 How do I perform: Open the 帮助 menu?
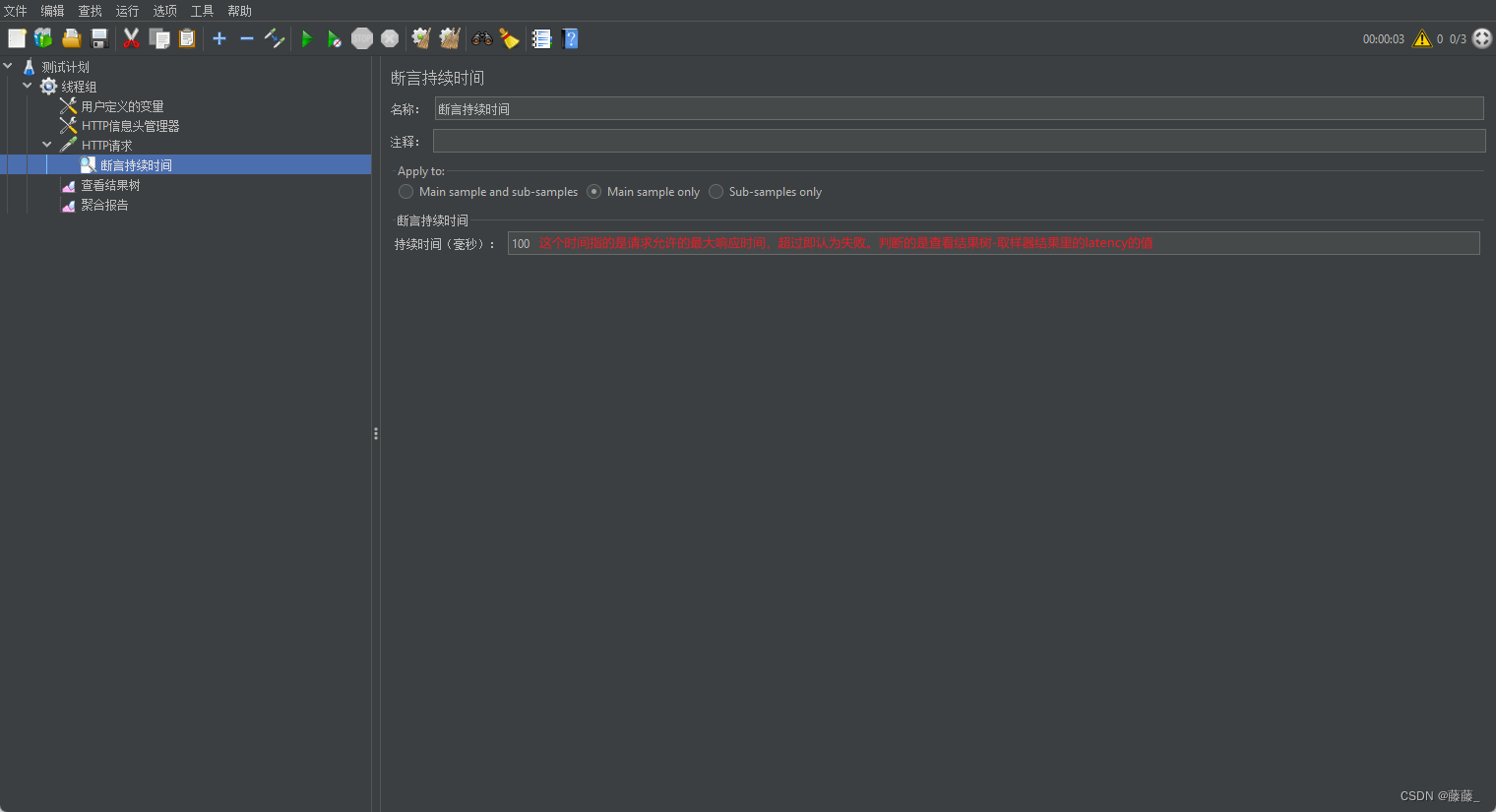240,11
